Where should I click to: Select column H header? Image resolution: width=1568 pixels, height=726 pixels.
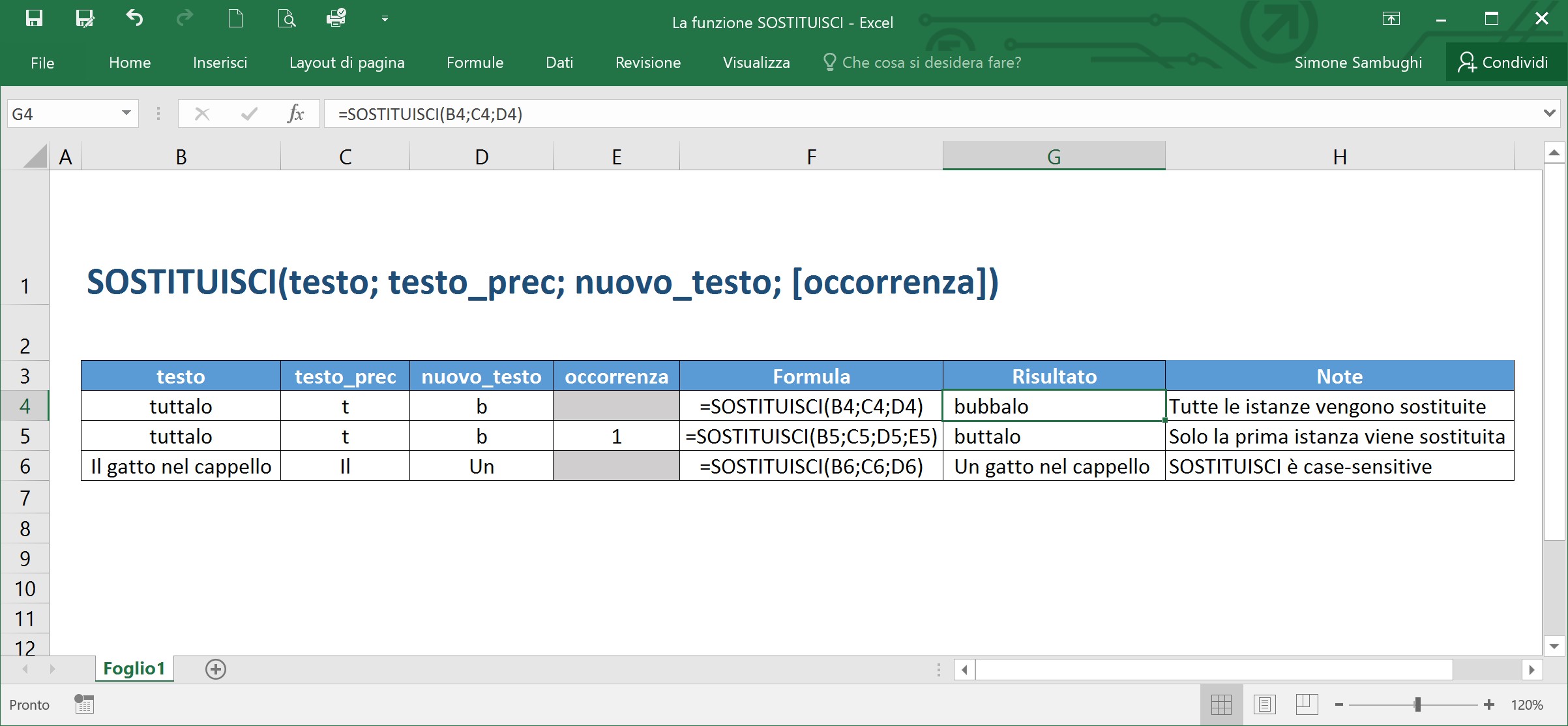[x=1339, y=157]
